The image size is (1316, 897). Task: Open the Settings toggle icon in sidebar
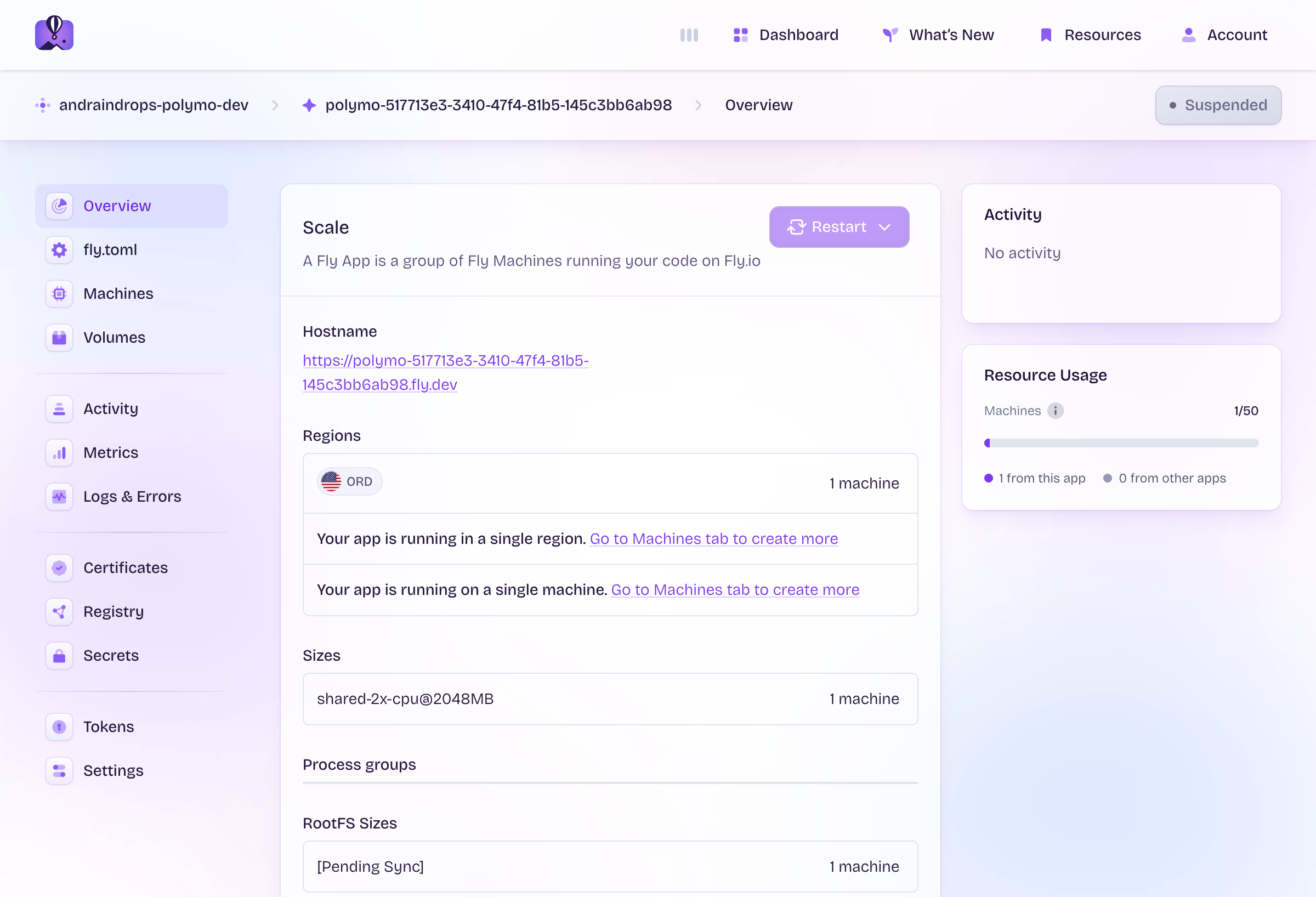tap(59, 771)
